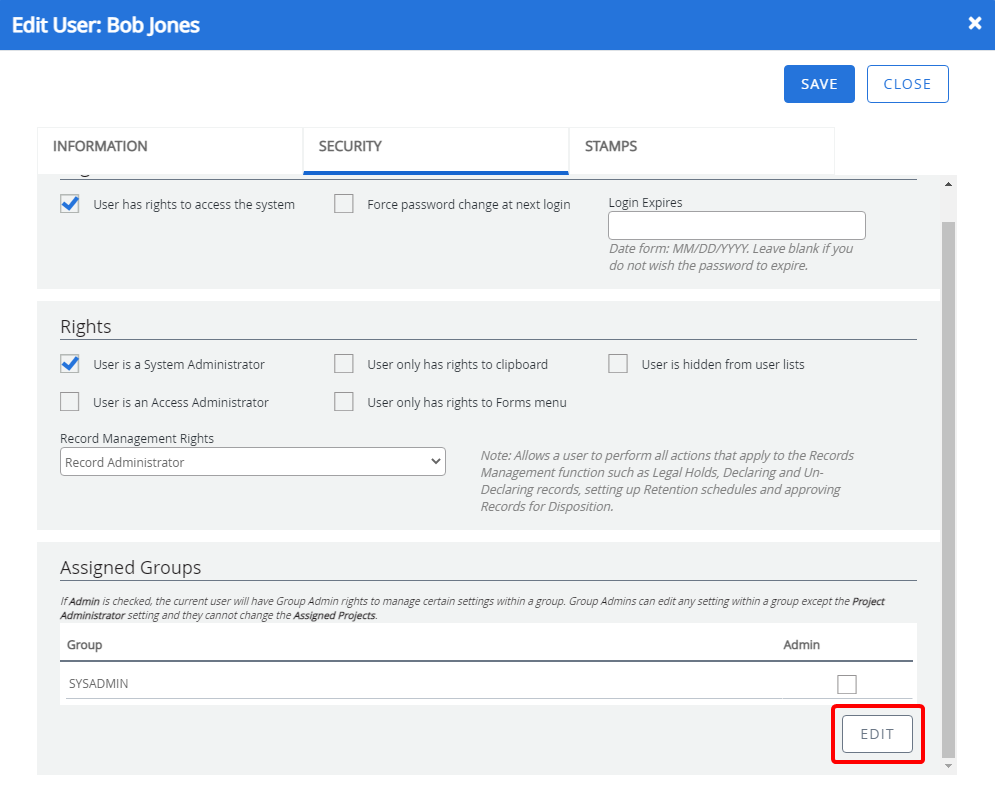Image resolution: width=995 pixels, height=791 pixels.
Task: Close dialog with the X icon
Action: tap(975, 23)
